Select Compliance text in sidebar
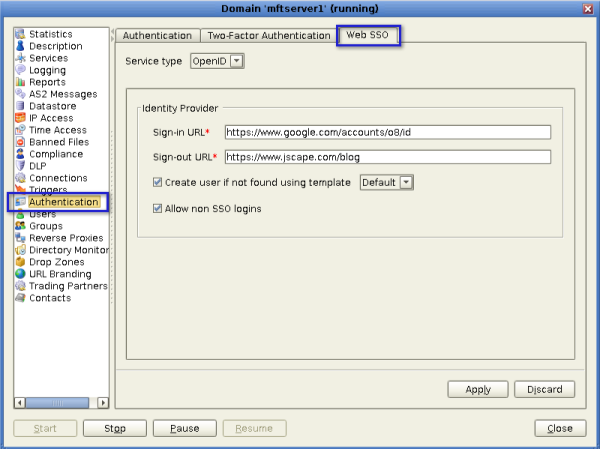 pos(56,154)
